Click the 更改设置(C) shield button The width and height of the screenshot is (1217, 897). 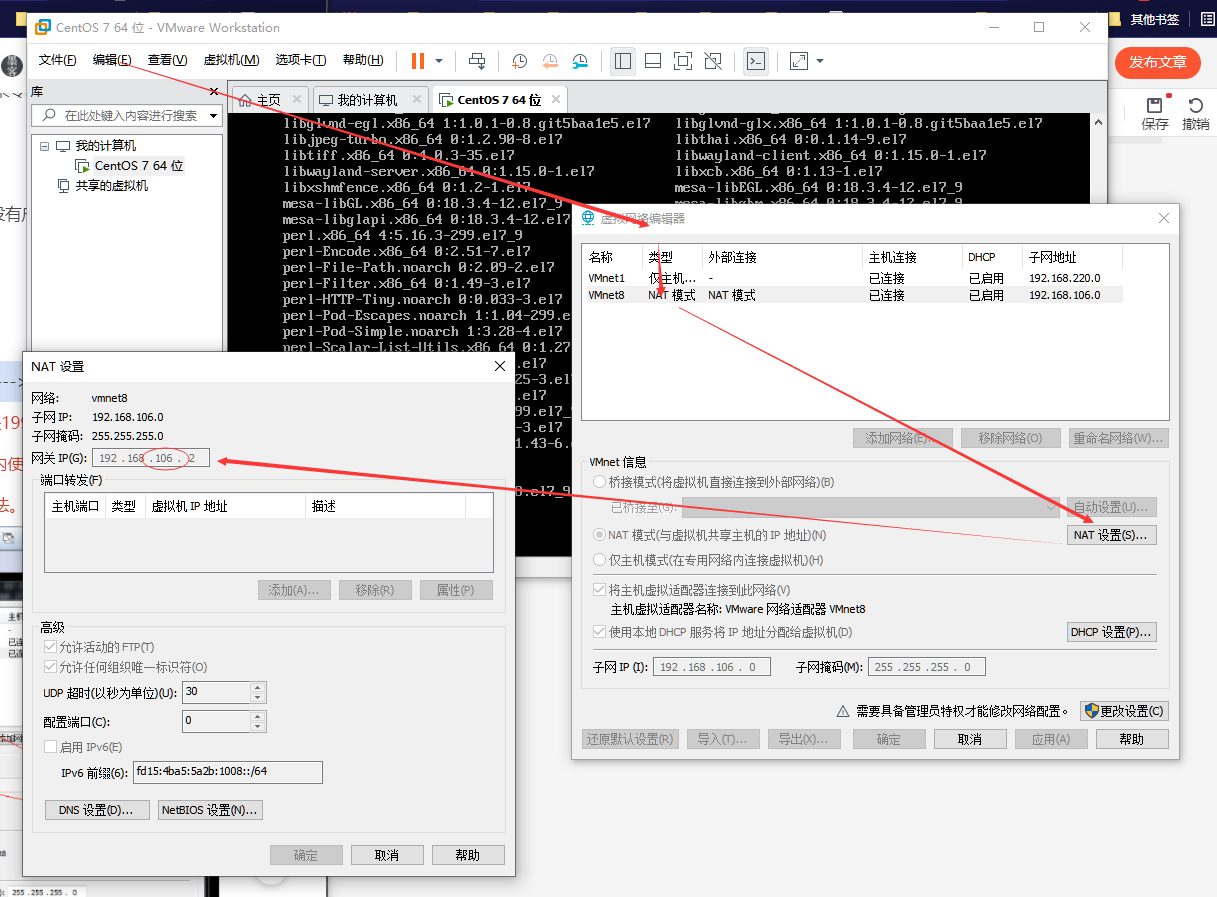(x=1124, y=711)
